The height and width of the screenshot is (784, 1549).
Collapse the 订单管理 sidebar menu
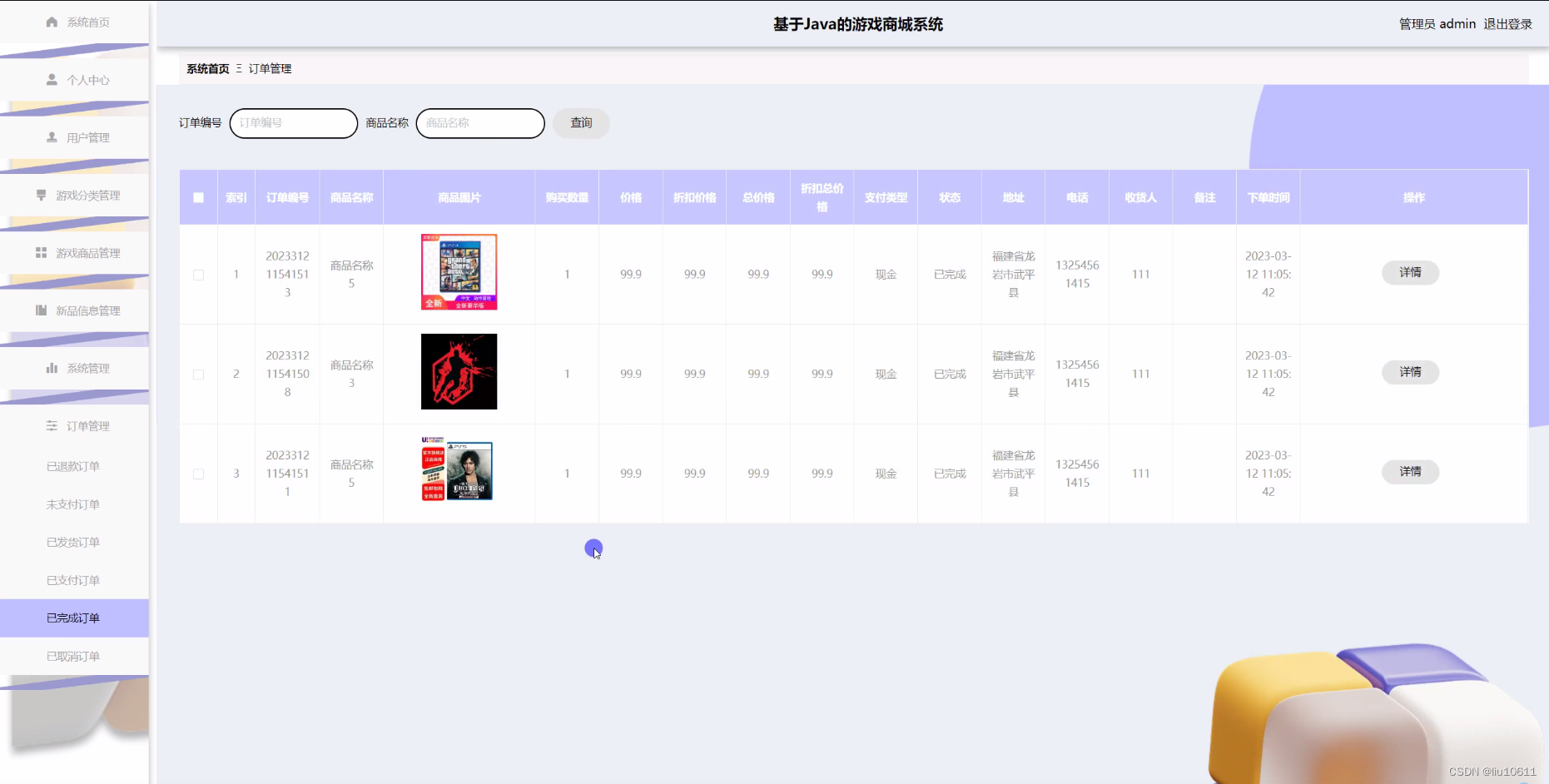pos(87,425)
